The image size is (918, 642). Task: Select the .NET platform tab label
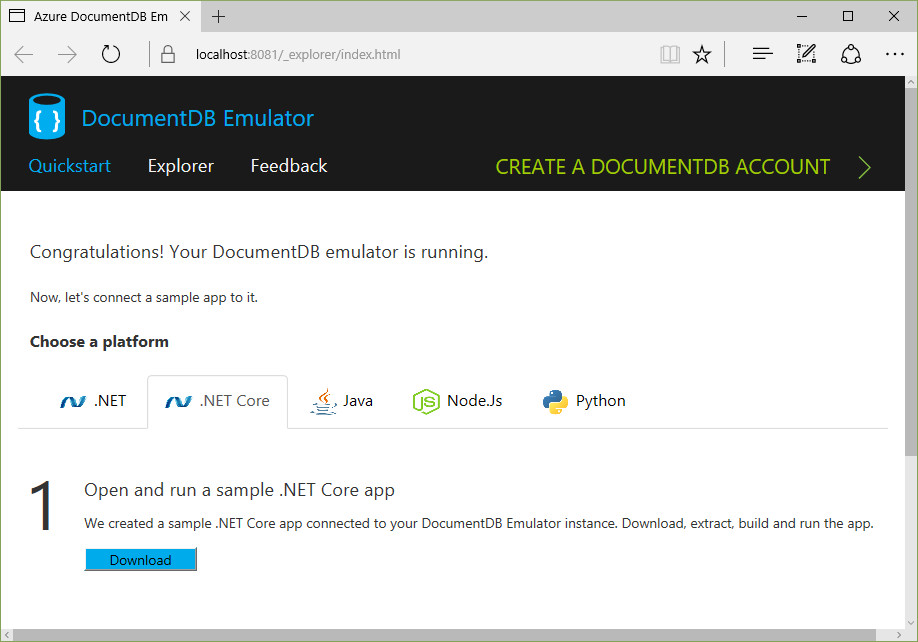(110, 401)
